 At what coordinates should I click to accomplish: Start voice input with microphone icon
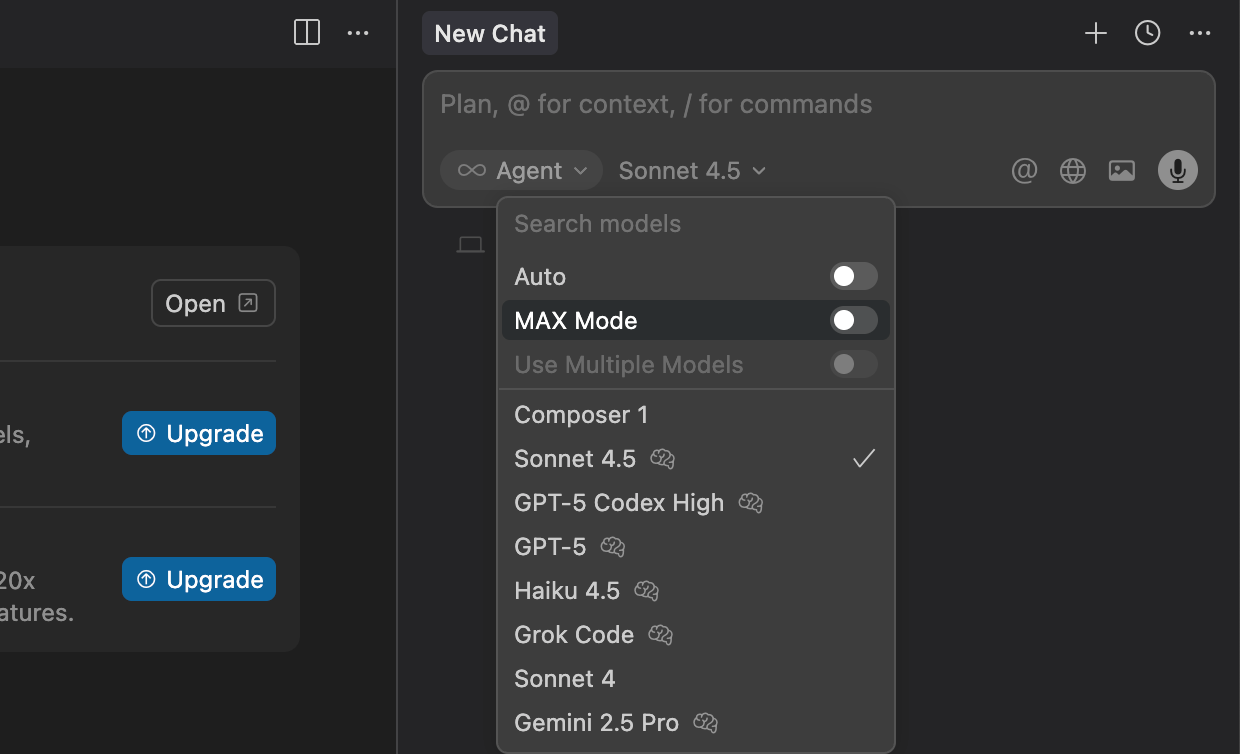(x=1177, y=171)
